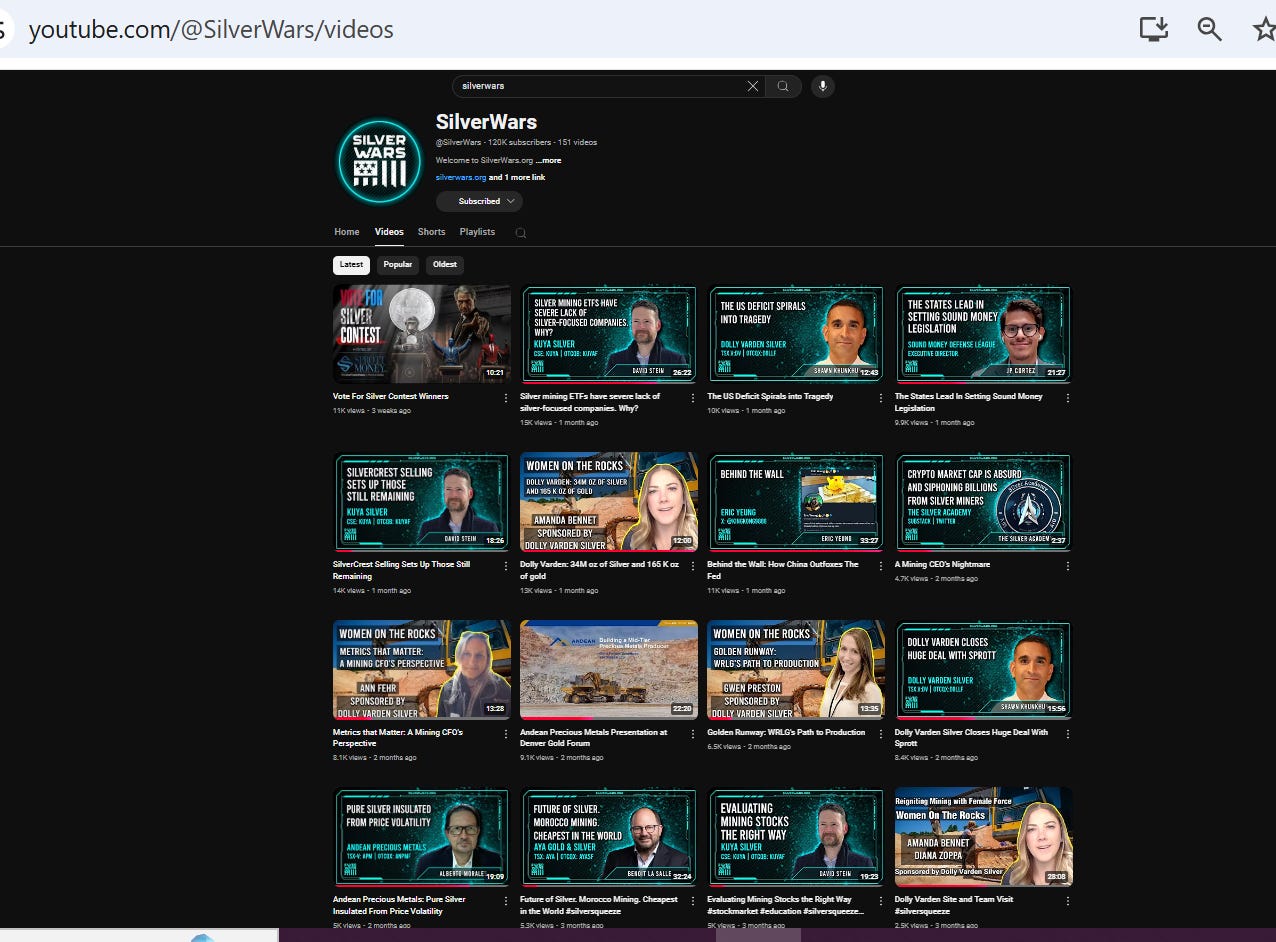
Task: Sort videos by Popular chip
Action: click(x=398, y=265)
